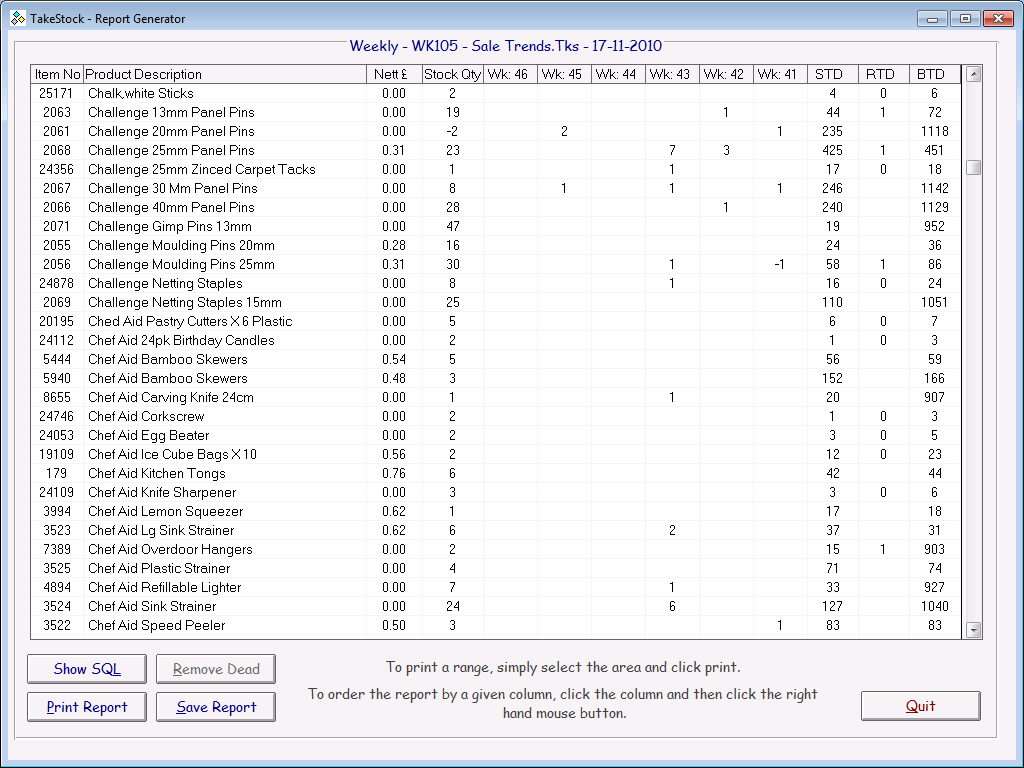Click the Remove Dead button
The width and height of the screenshot is (1024, 768).
pyautogui.click(x=216, y=669)
